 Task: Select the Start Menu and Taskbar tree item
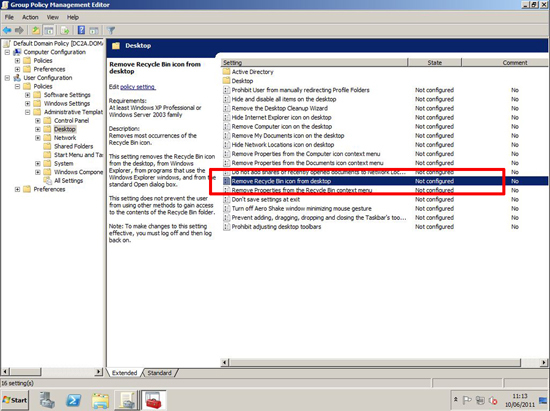pos(78,155)
